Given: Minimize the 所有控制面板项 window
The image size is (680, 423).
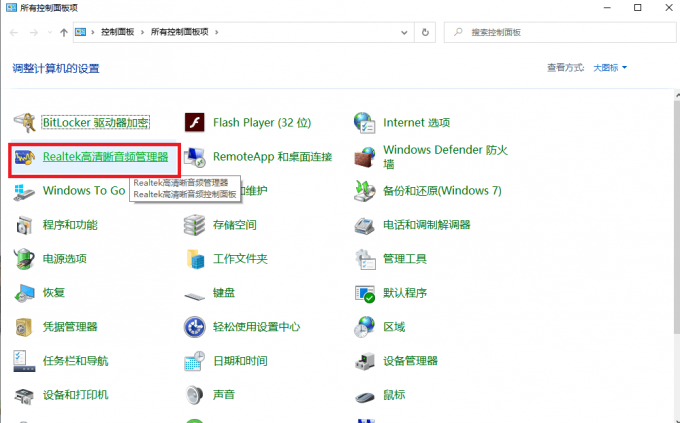Looking at the screenshot, I should [x=607, y=8].
